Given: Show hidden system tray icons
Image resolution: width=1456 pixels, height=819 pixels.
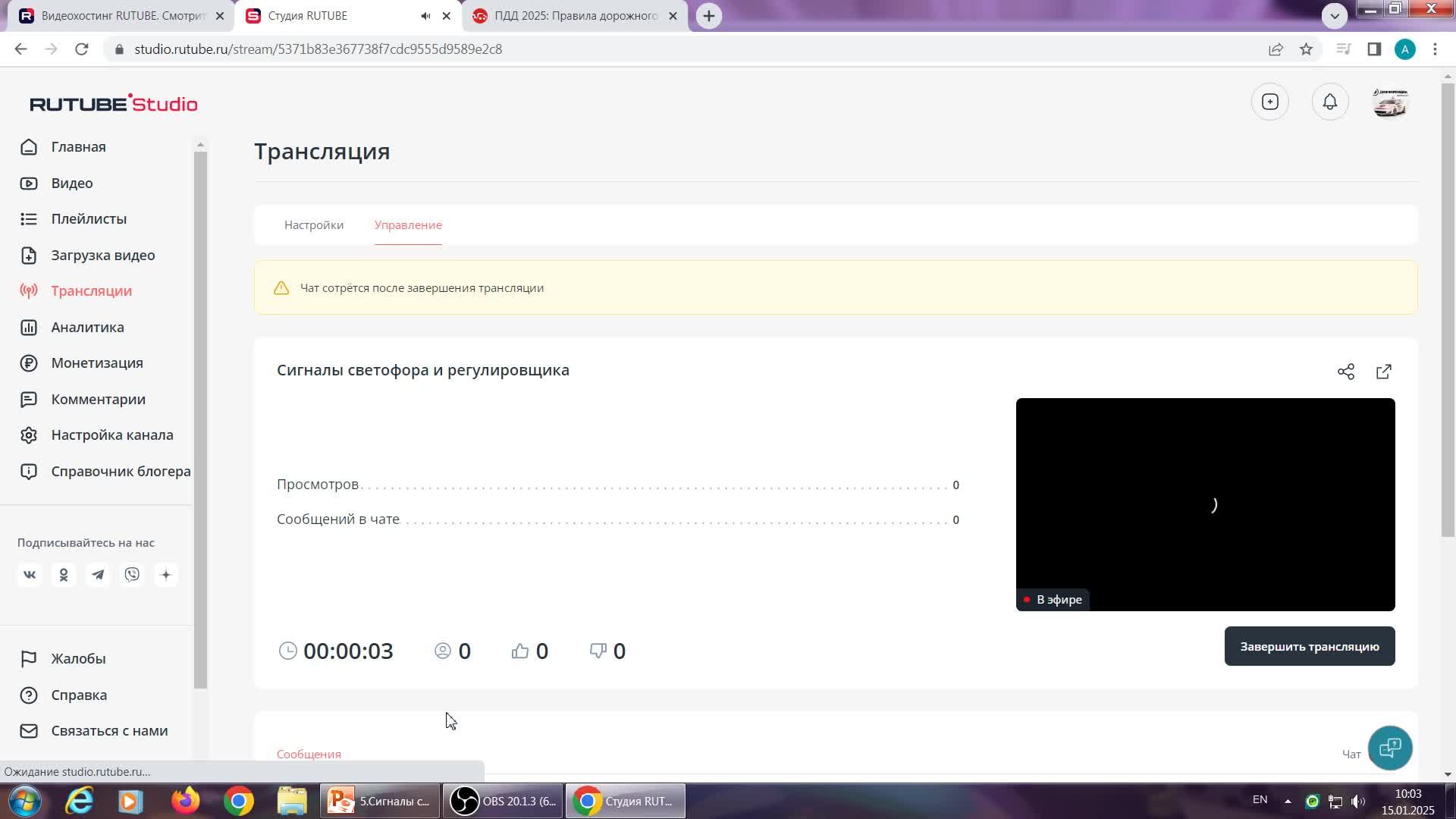Looking at the screenshot, I should (x=1287, y=801).
